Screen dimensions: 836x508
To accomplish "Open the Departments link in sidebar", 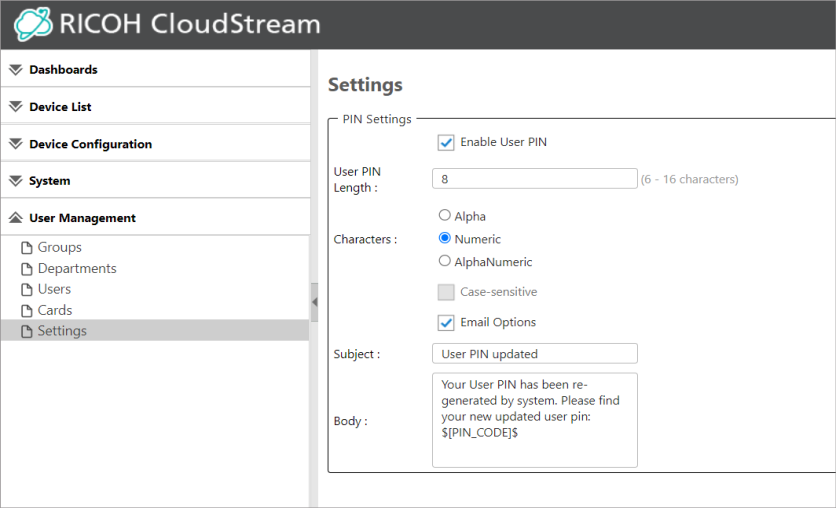I will 77,269.
